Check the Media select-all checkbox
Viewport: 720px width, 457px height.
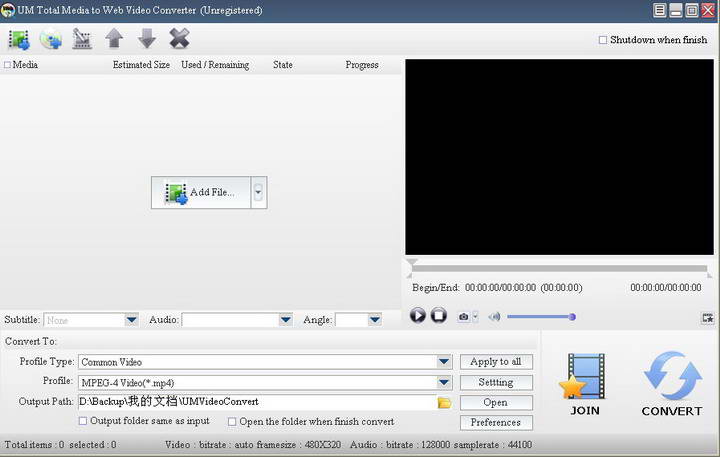pyautogui.click(x=7, y=65)
